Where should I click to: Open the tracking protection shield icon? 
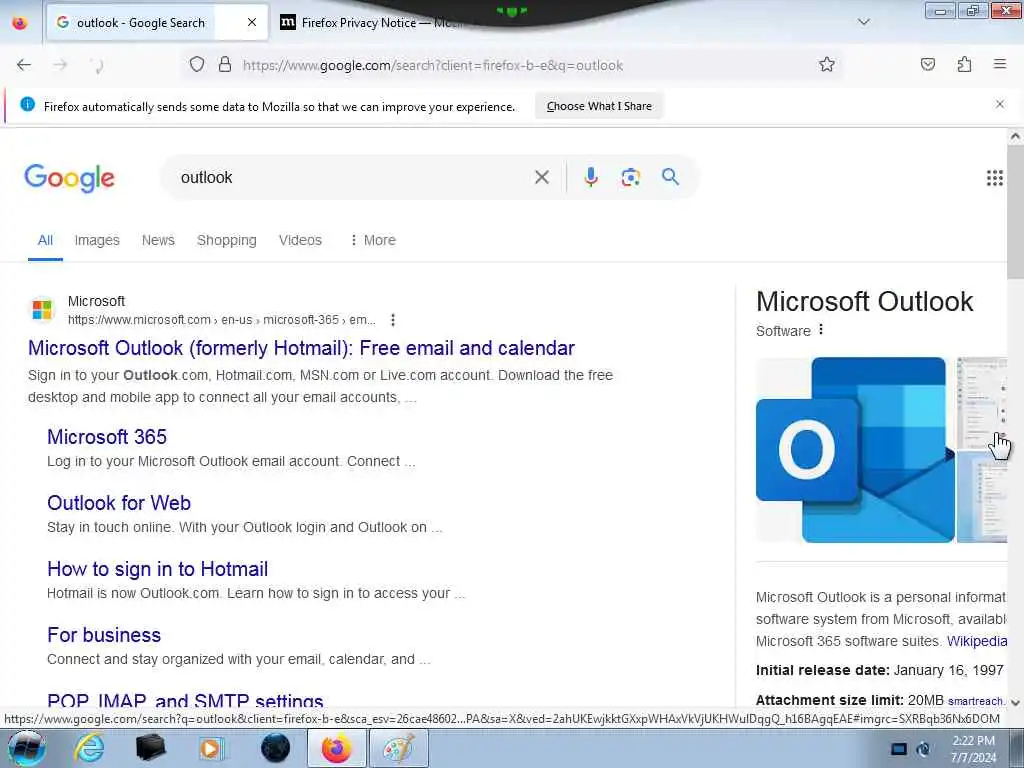tap(197, 65)
